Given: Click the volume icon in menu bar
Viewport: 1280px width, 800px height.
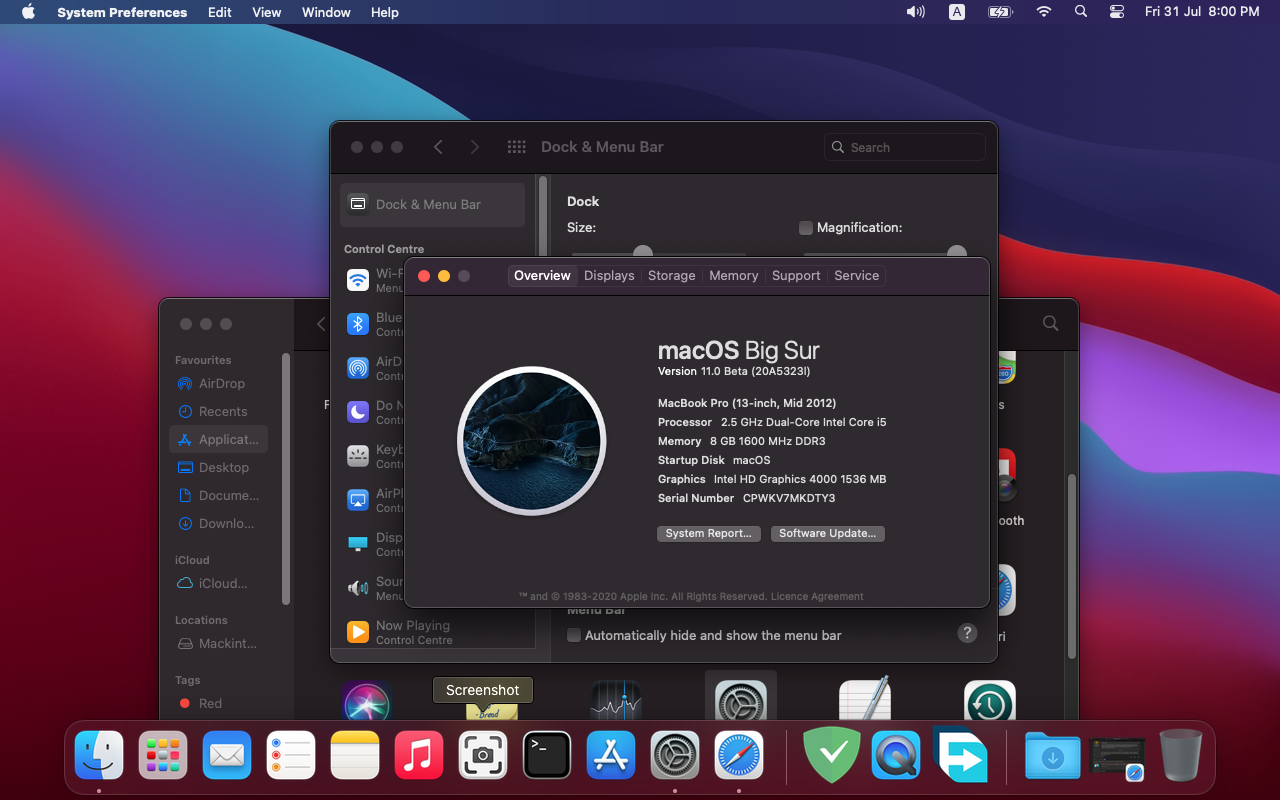Looking at the screenshot, I should click(x=915, y=12).
